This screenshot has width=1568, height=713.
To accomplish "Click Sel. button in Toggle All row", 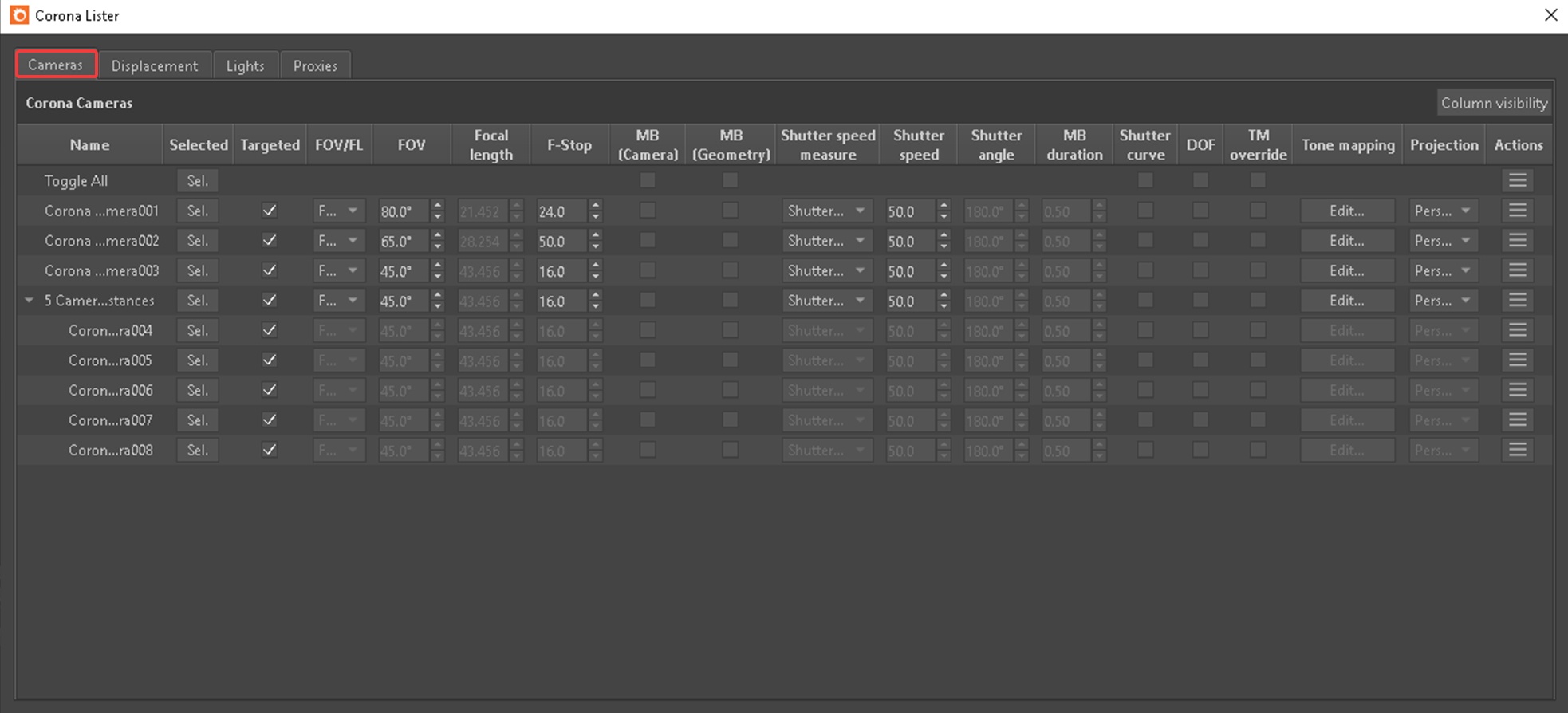I will pyautogui.click(x=198, y=181).
